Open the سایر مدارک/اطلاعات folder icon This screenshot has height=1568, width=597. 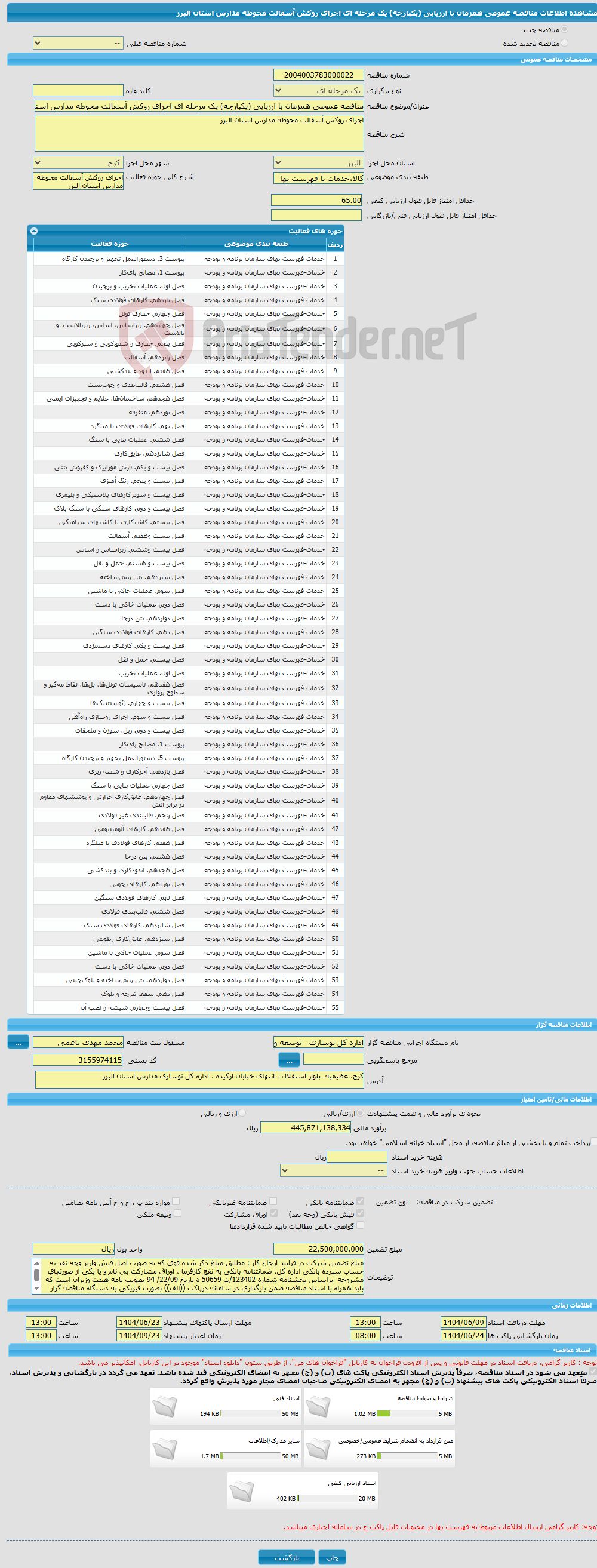(164, 1449)
